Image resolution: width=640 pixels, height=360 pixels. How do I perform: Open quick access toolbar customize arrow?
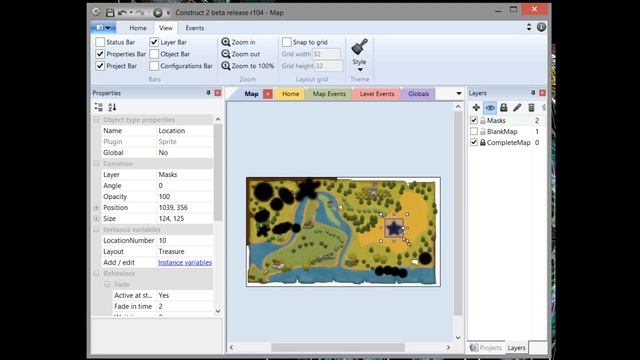[168, 13]
